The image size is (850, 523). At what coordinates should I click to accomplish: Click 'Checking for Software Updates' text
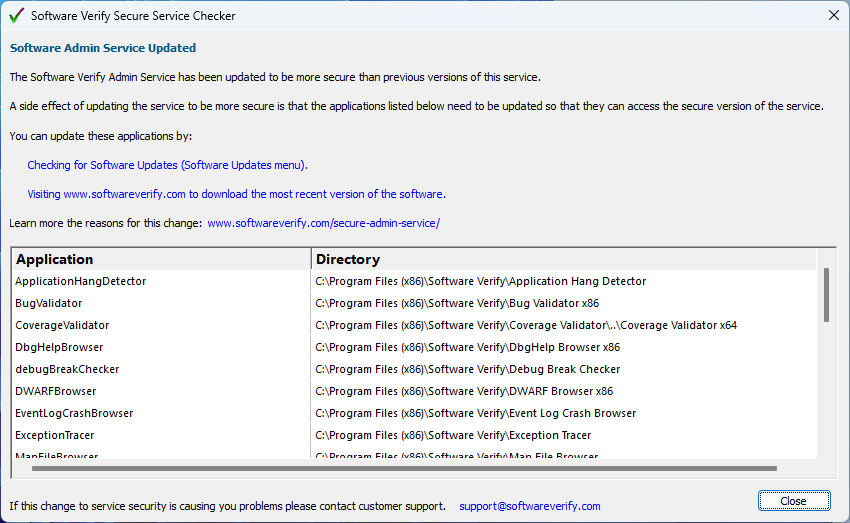point(168,165)
